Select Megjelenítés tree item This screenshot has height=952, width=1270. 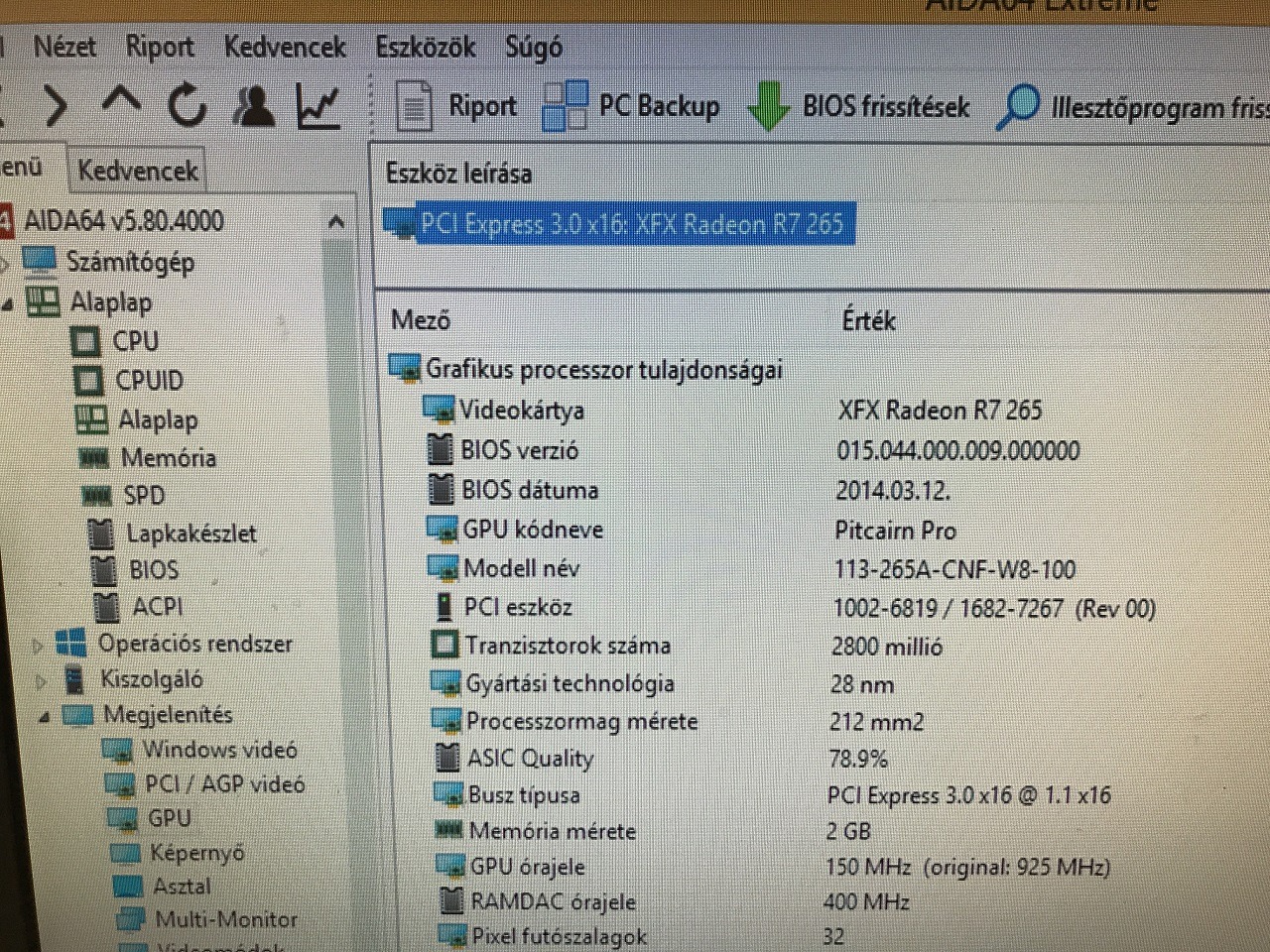(168, 715)
